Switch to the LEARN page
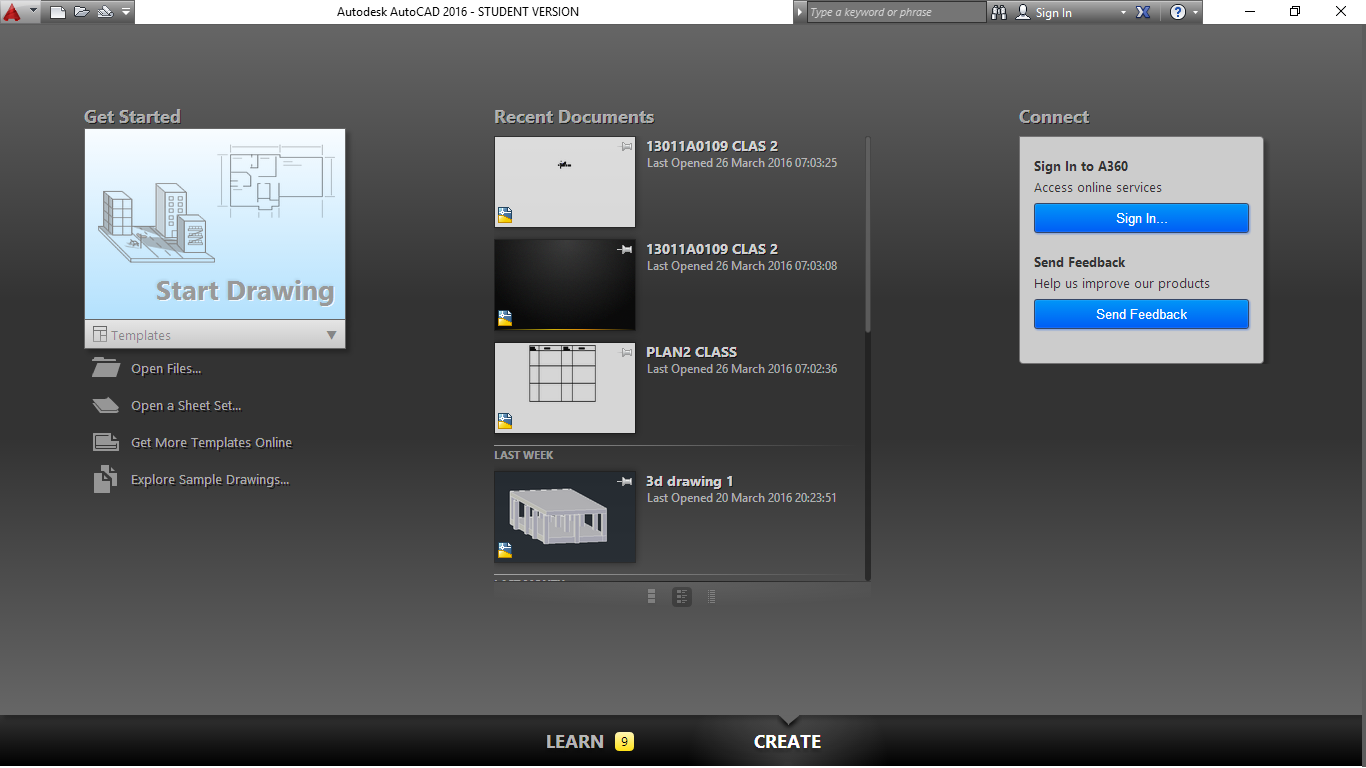Image resolution: width=1366 pixels, height=768 pixels. (575, 742)
